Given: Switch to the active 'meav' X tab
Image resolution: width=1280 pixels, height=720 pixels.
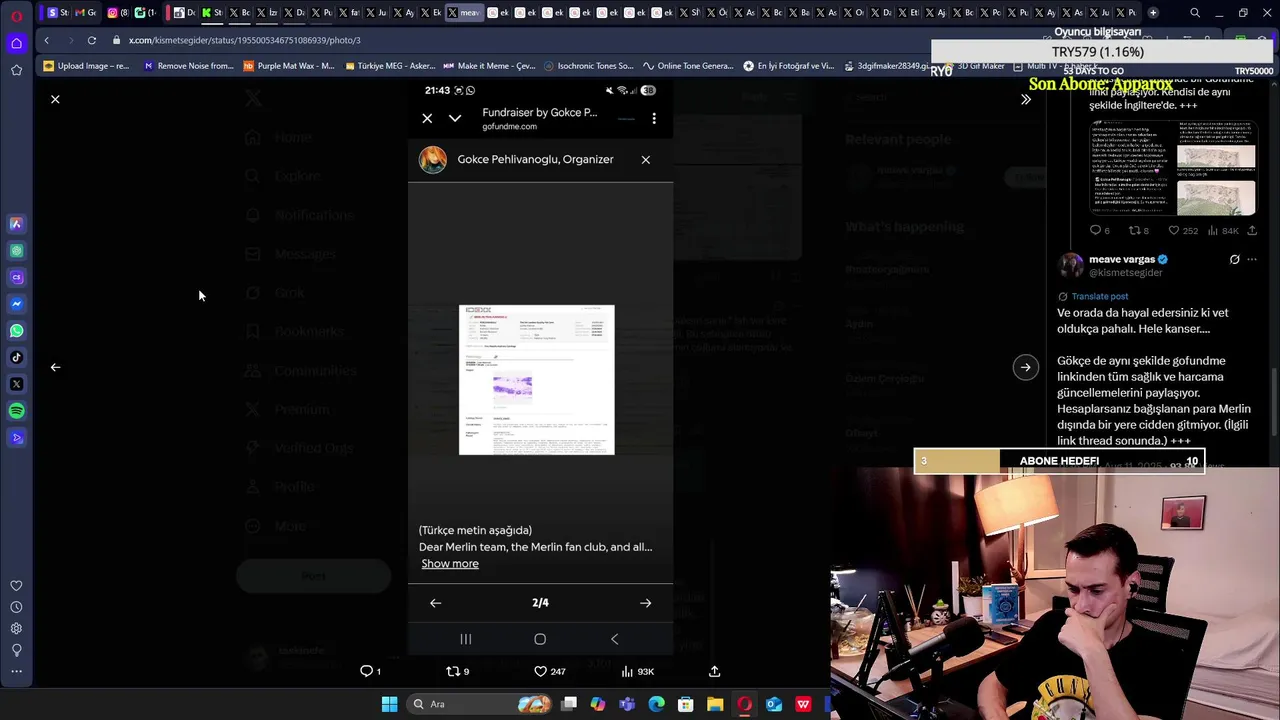Looking at the screenshot, I should tap(463, 13).
